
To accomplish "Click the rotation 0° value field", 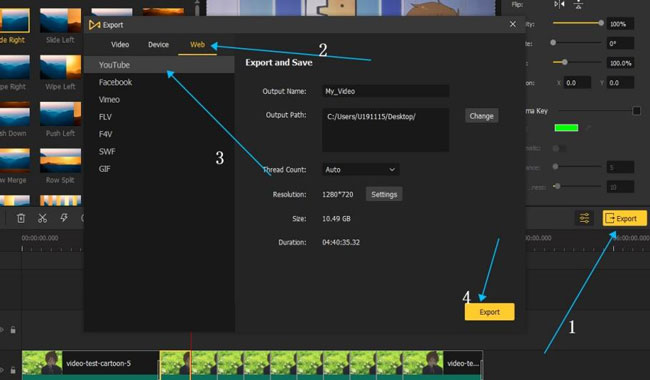I will click(620, 43).
